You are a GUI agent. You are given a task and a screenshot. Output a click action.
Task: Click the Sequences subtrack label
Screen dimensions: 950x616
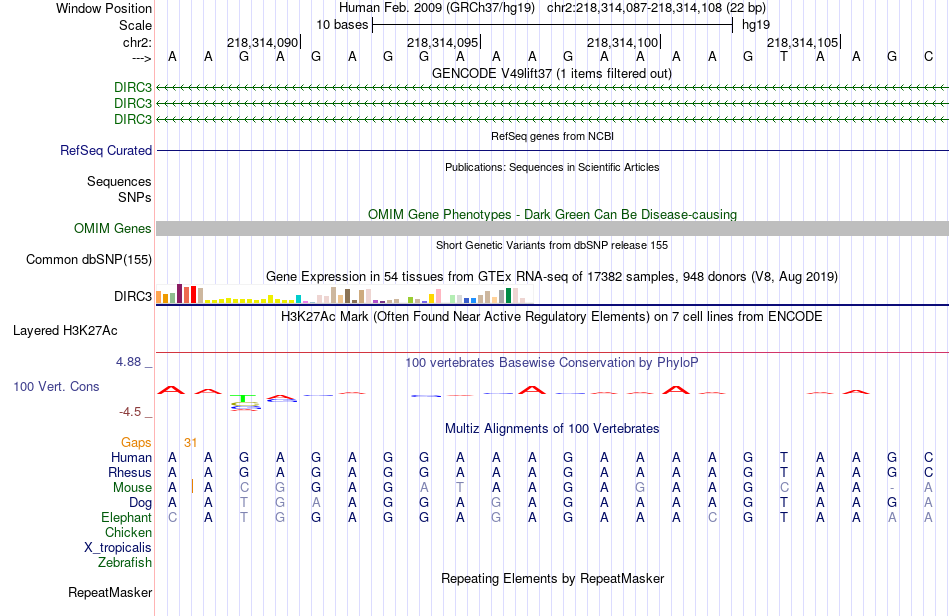point(119,182)
